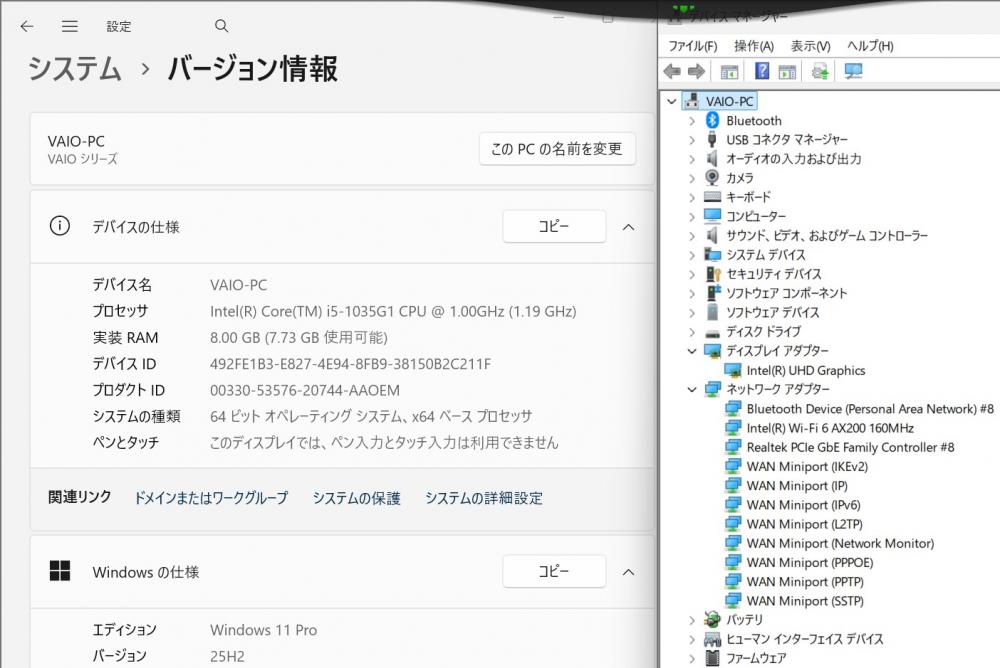This screenshot has height=668, width=1000.
Task: Click the firmware (ファームウェア) category icon
Action: (x=712, y=658)
